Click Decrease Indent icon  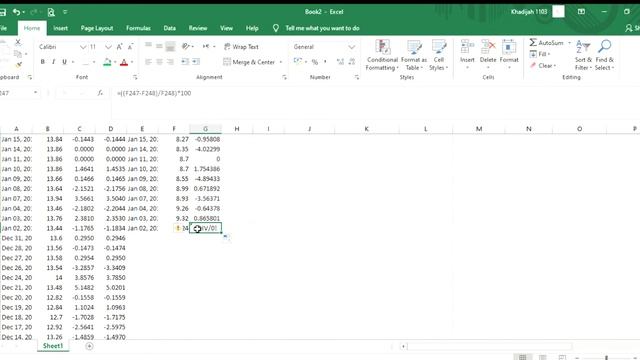tap(185, 62)
